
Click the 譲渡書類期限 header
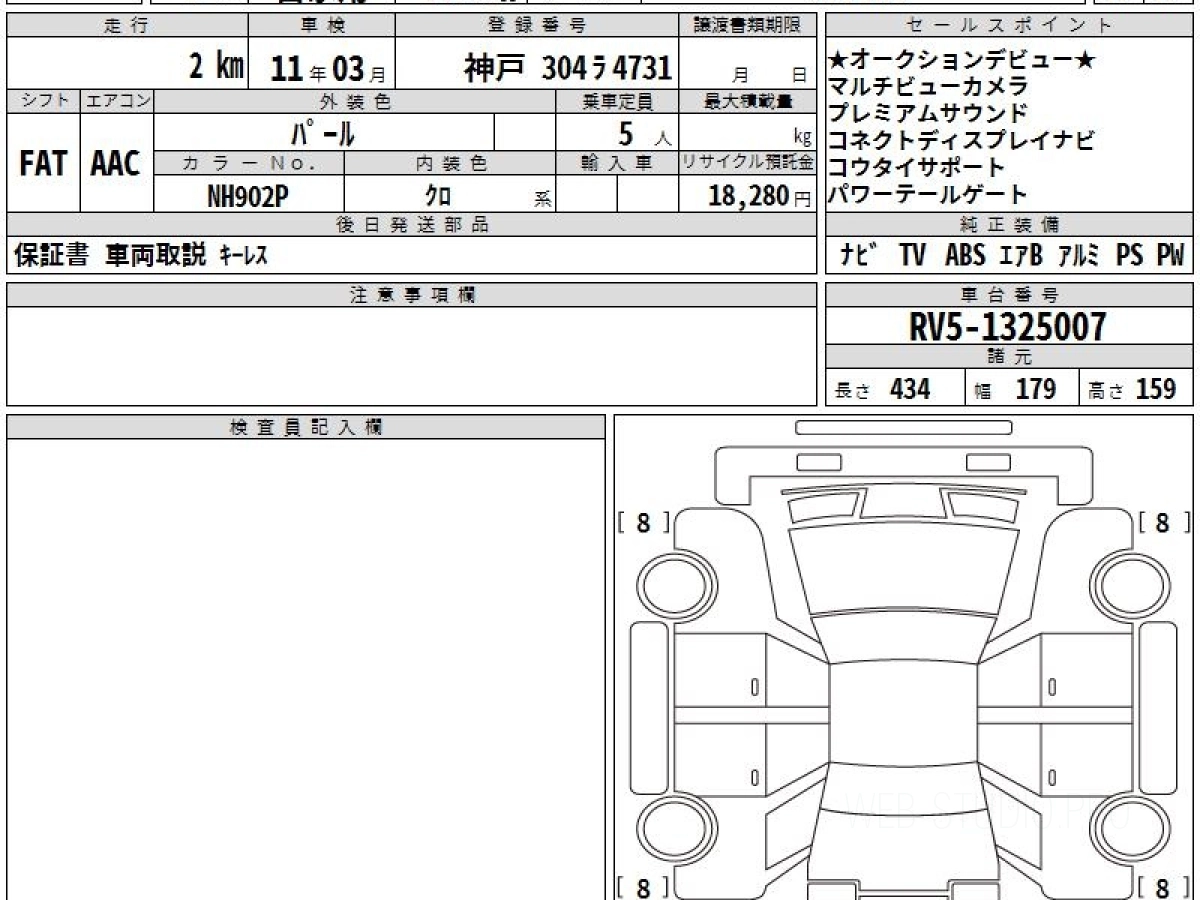(749, 26)
